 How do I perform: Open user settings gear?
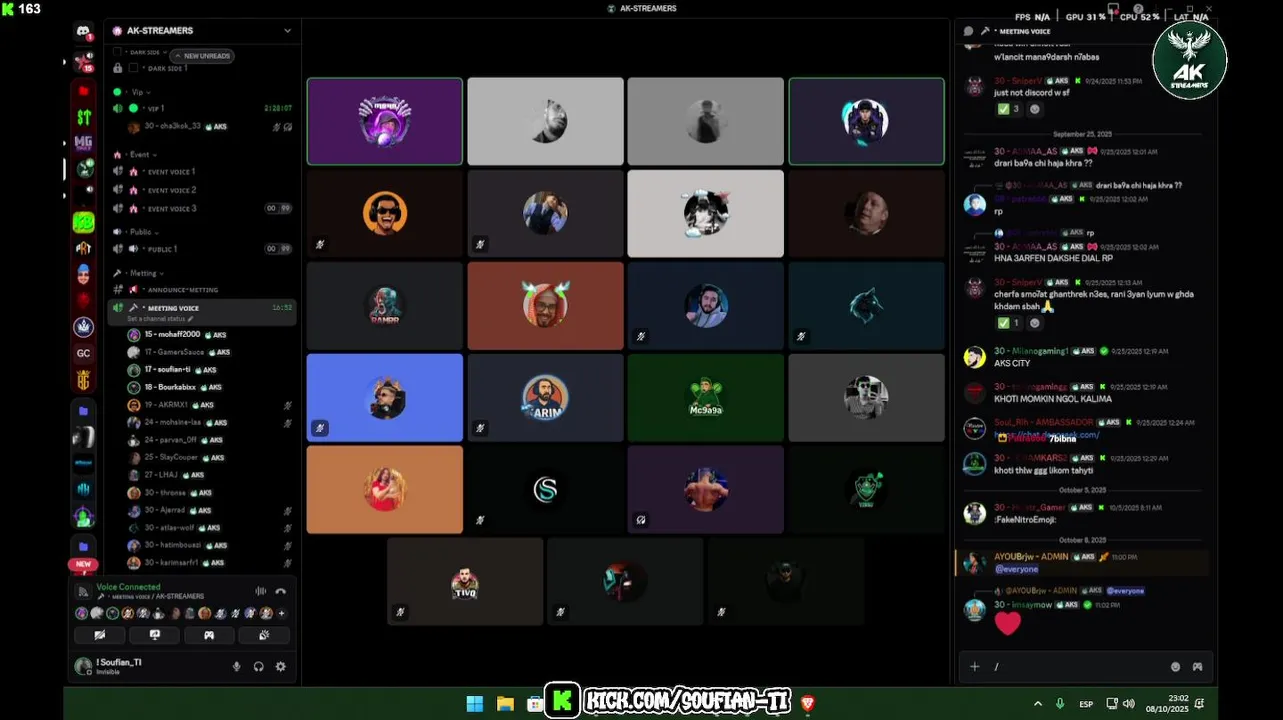pos(280,666)
